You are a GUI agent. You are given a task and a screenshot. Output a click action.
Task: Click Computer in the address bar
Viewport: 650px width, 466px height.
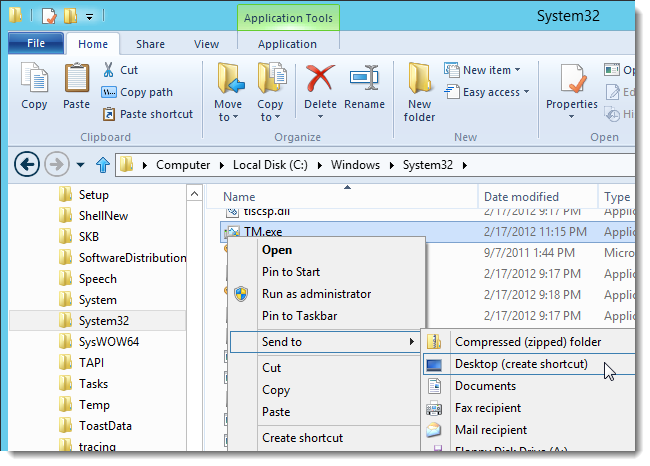click(x=183, y=165)
